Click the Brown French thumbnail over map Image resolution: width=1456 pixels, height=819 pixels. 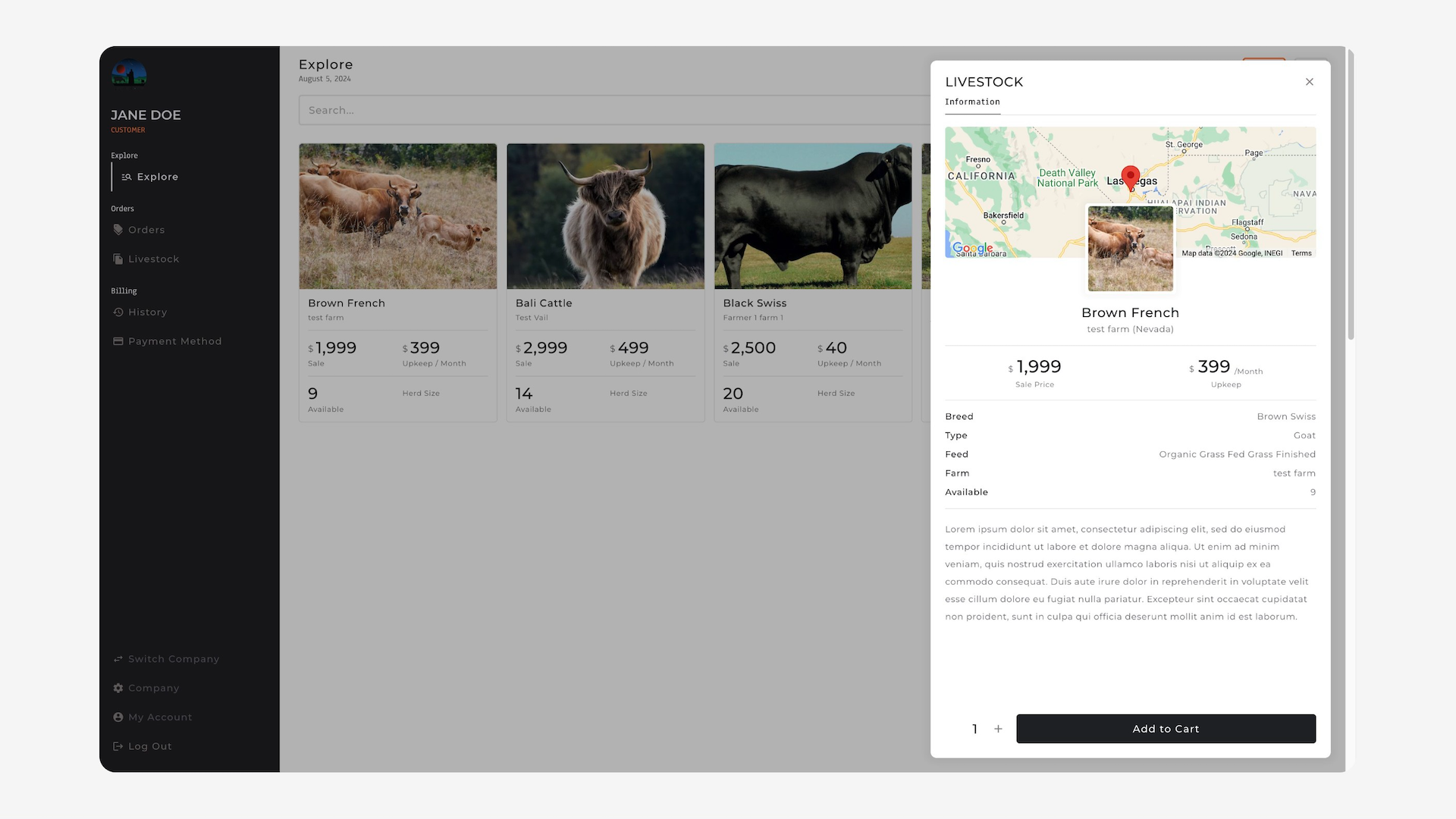click(1130, 249)
